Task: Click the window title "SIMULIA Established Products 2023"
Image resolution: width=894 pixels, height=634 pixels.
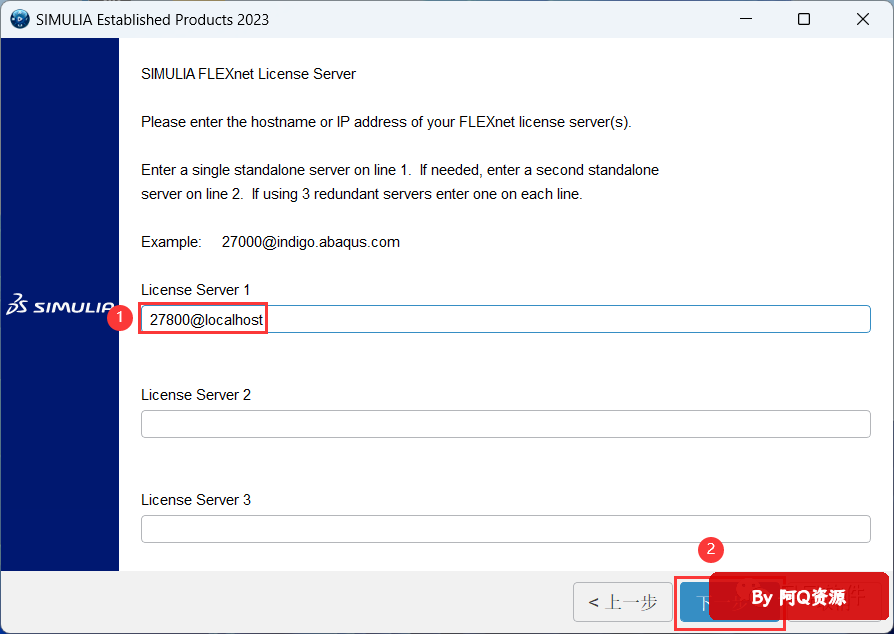Action: click(x=152, y=19)
